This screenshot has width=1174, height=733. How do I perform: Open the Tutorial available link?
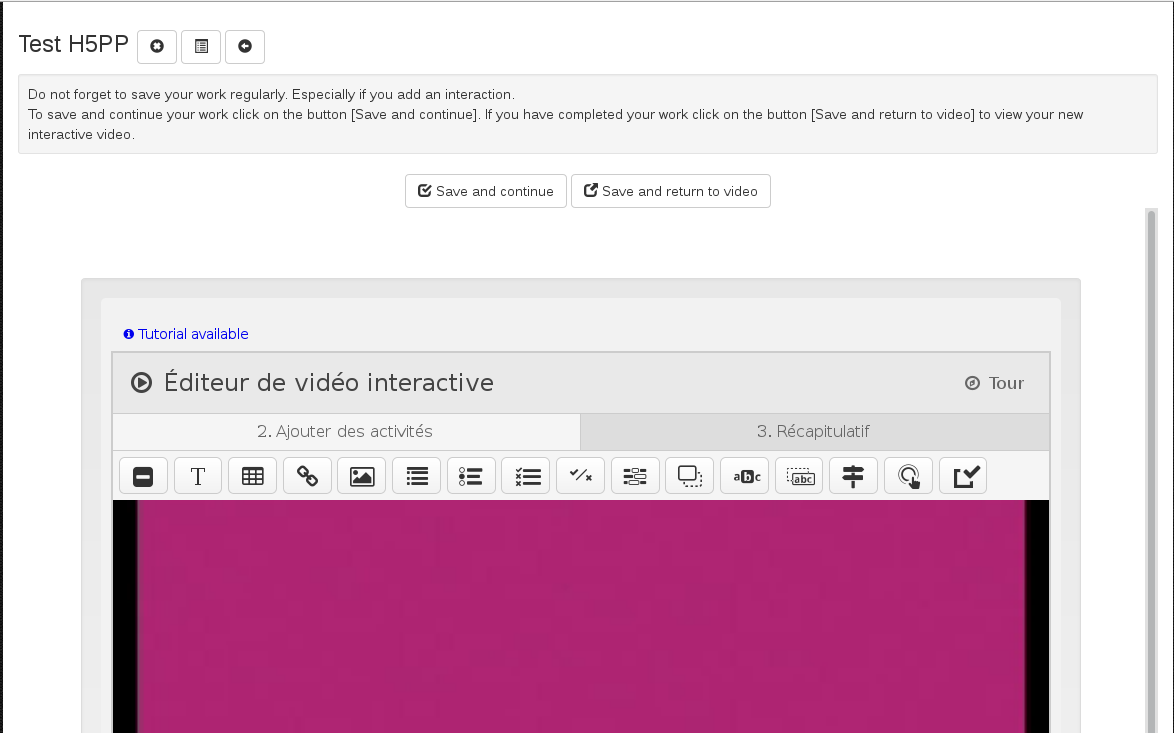coord(192,334)
